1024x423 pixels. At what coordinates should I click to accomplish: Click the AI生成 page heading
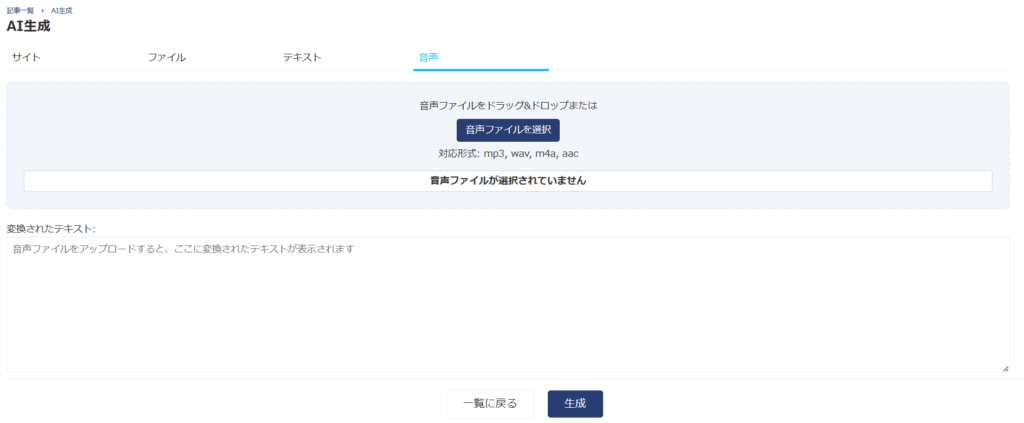coord(29,26)
